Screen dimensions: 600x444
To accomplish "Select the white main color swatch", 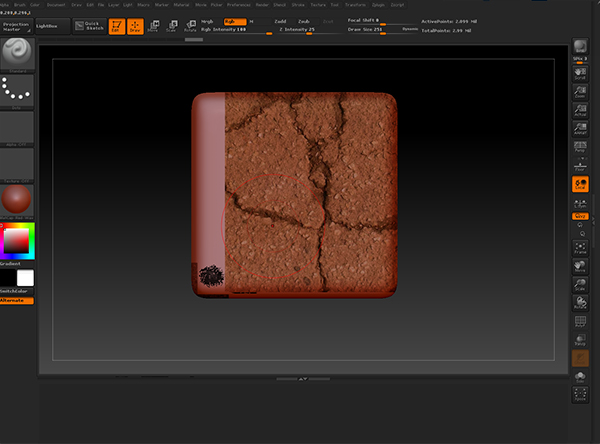I will [25, 278].
